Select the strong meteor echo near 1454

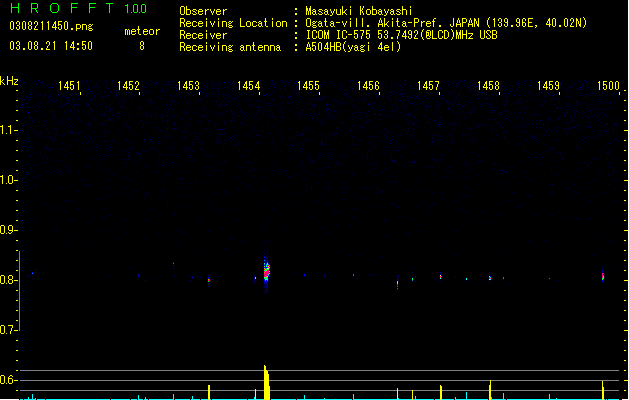266,271
